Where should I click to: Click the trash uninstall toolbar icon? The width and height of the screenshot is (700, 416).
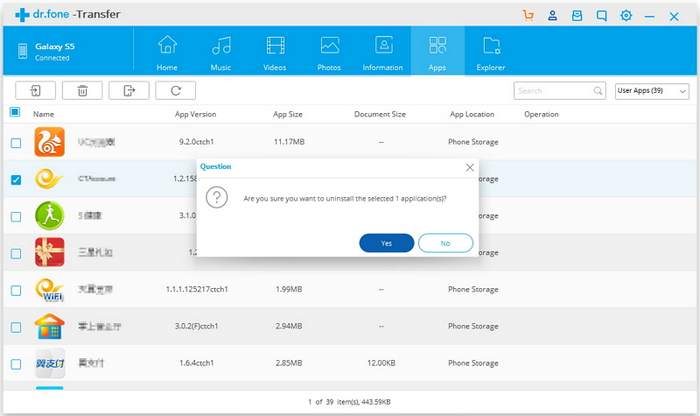coord(82,91)
